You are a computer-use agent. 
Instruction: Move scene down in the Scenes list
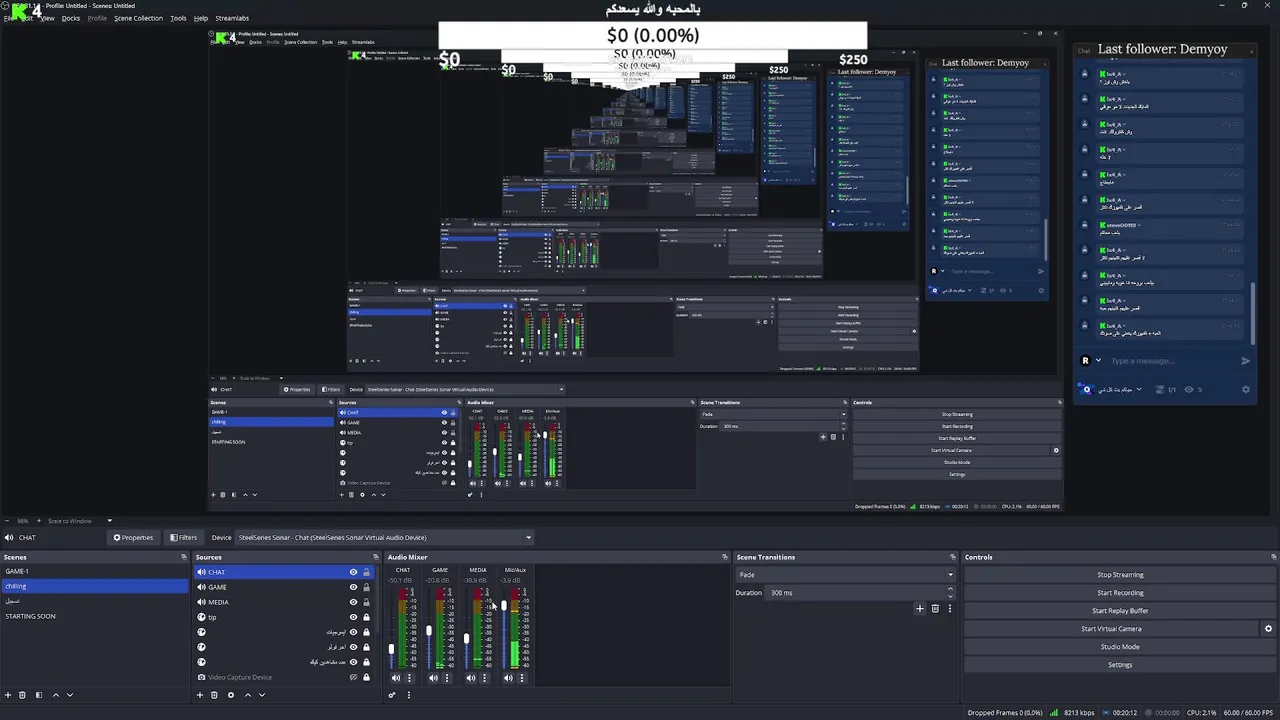tap(69, 695)
